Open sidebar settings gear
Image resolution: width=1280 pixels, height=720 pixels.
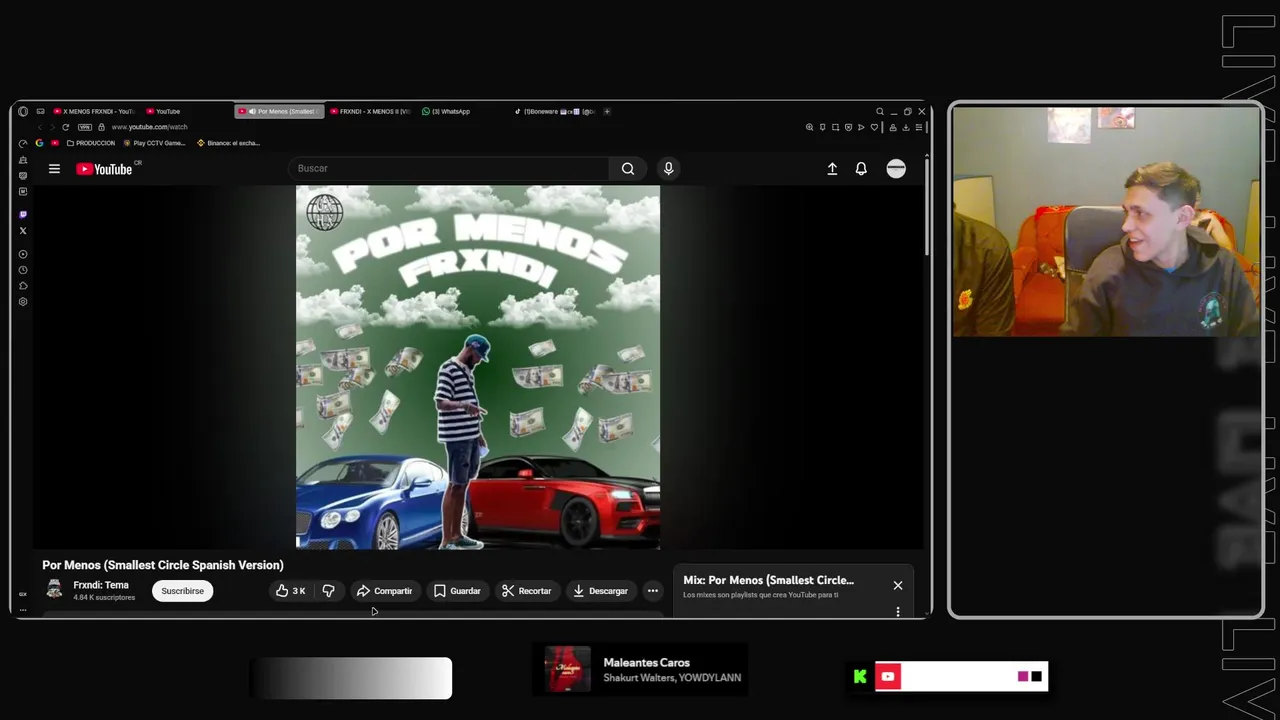click(x=23, y=302)
